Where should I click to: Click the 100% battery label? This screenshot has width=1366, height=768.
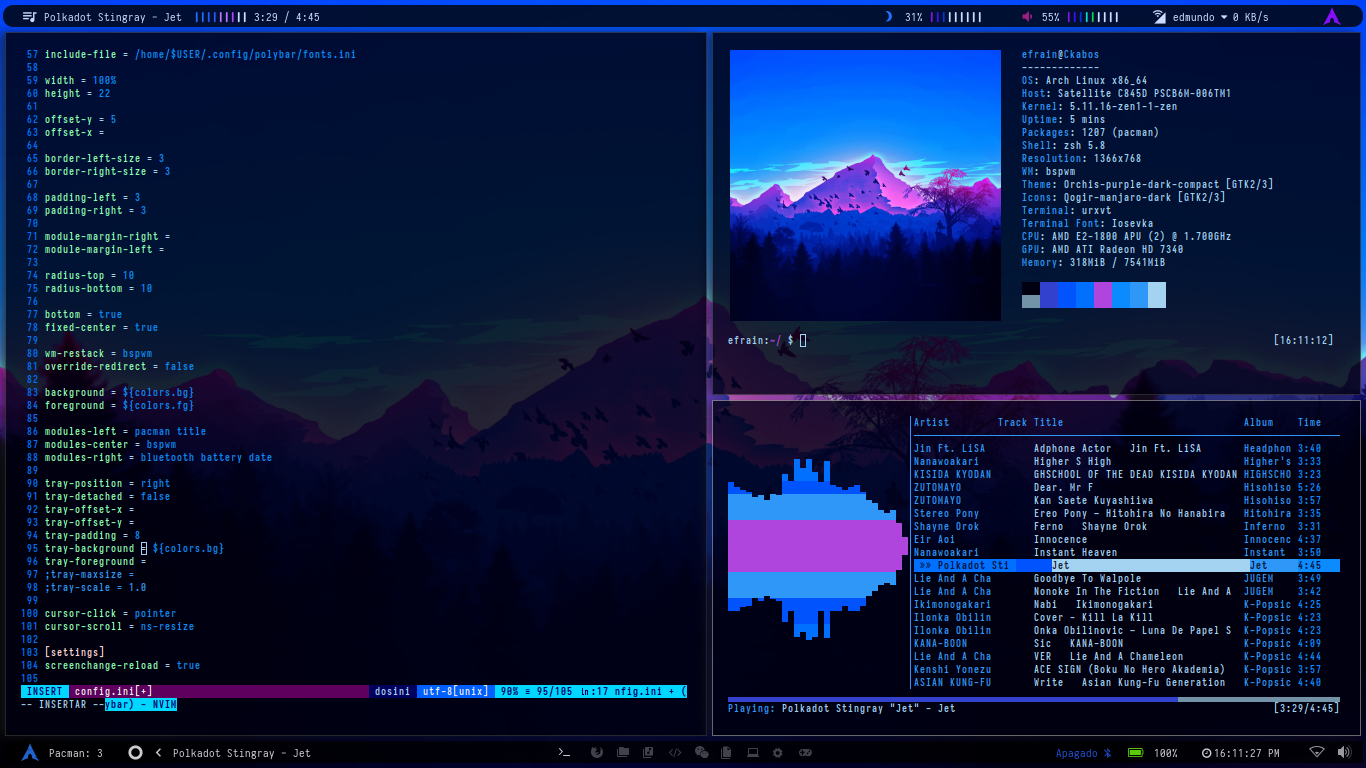(x=1165, y=753)
